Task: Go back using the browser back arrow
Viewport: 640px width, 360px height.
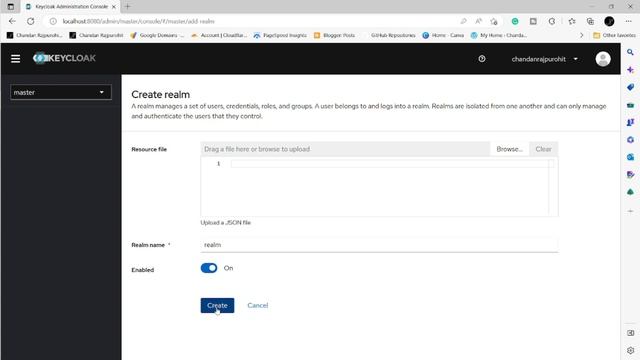Action: (x=12, y=21)
